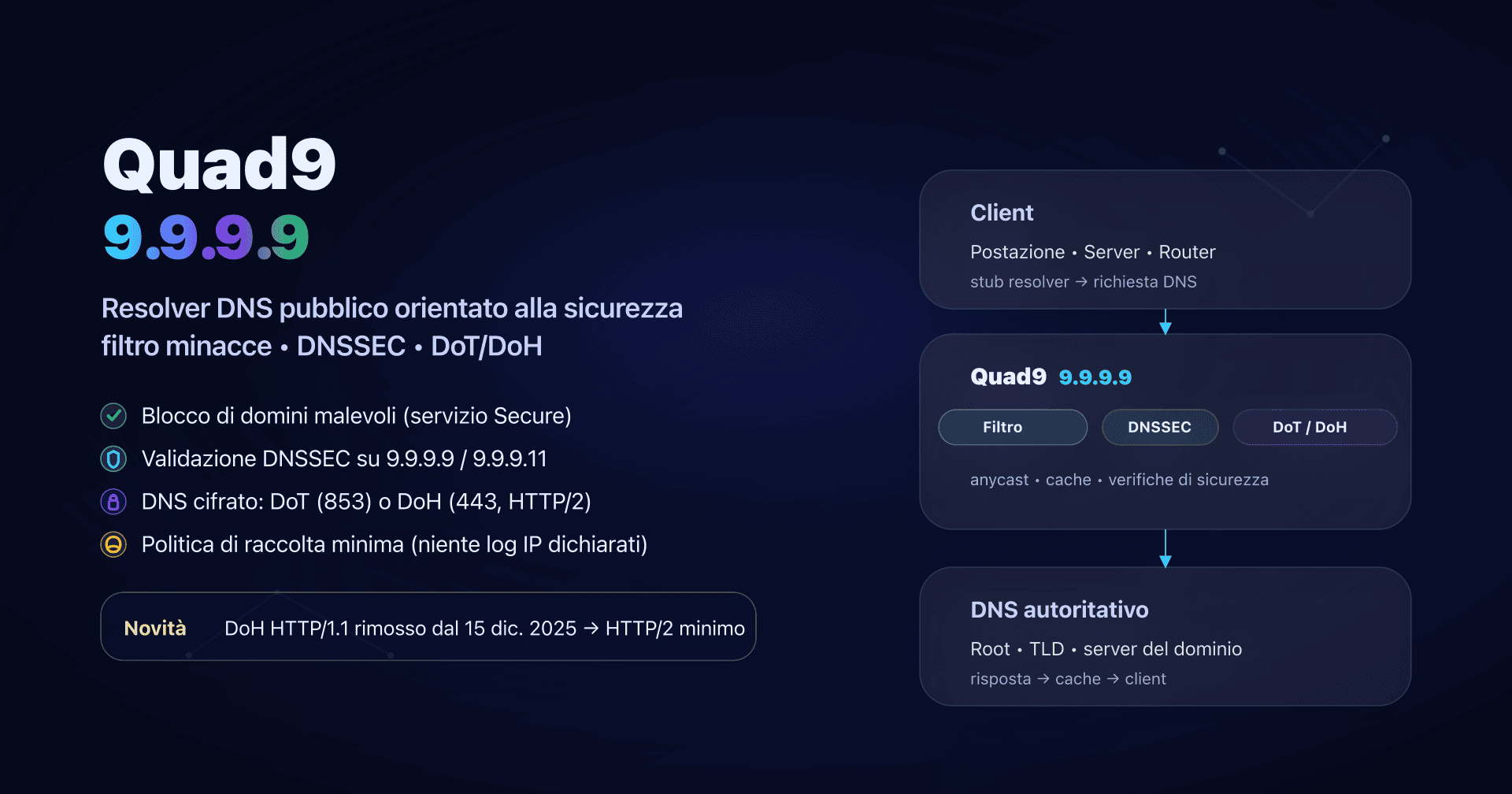Enable the DNSSEC option pill
The image size is (1512, 794).
pyautogui.click(x=1159, y=427)
